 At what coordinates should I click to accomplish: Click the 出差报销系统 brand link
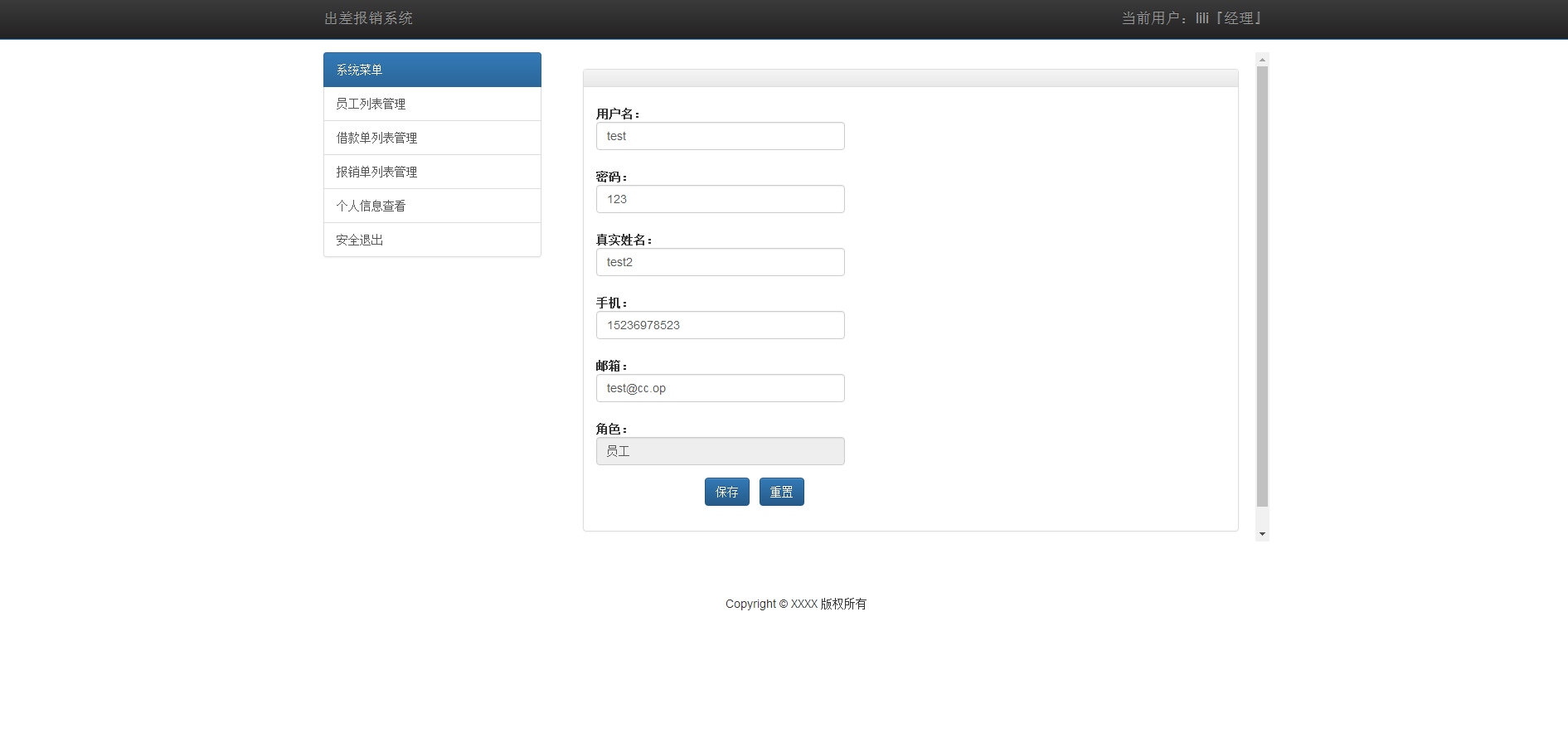pyautogui.click(x=368, y=18)
